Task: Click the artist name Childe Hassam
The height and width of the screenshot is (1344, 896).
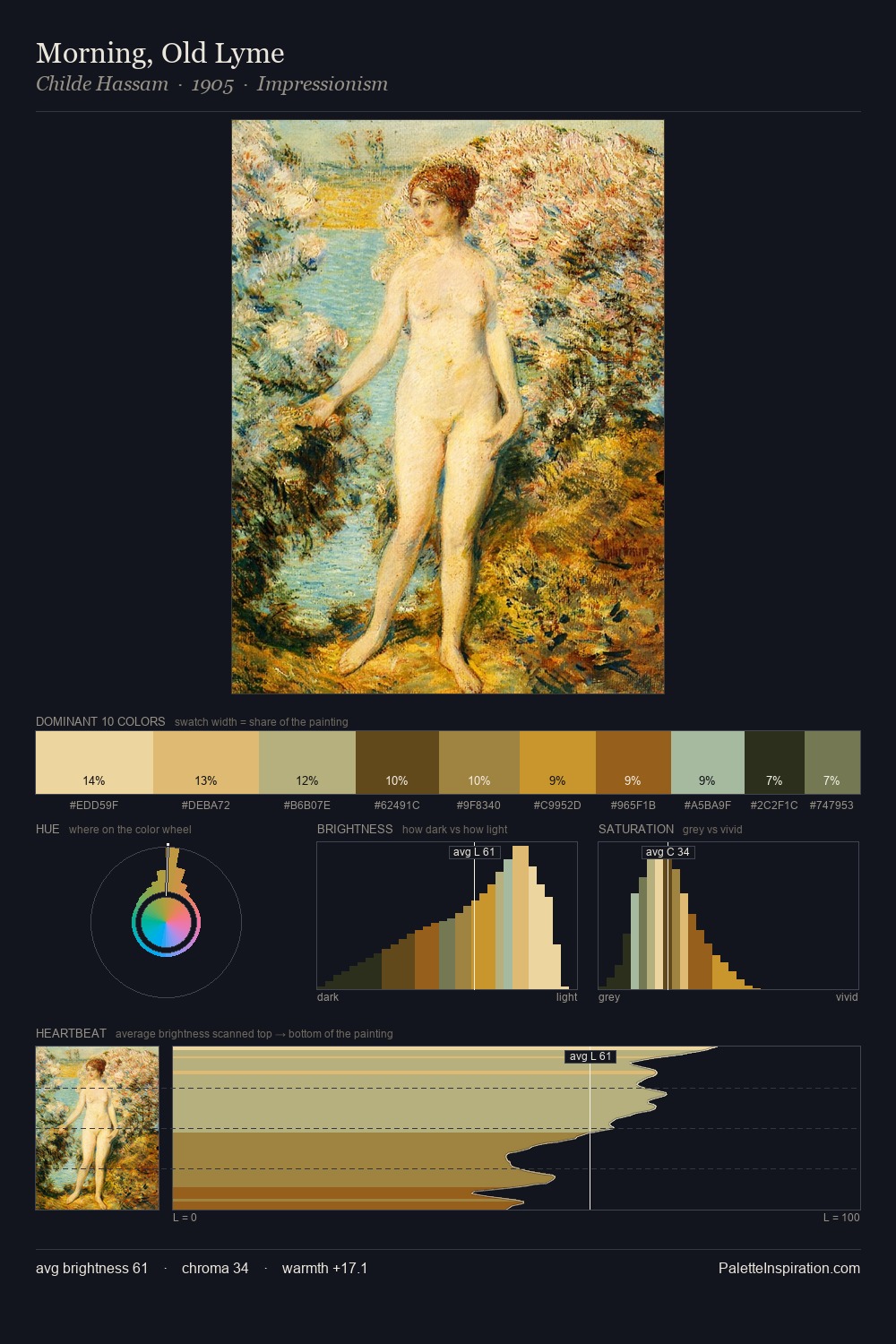Action: click(102, 84)
